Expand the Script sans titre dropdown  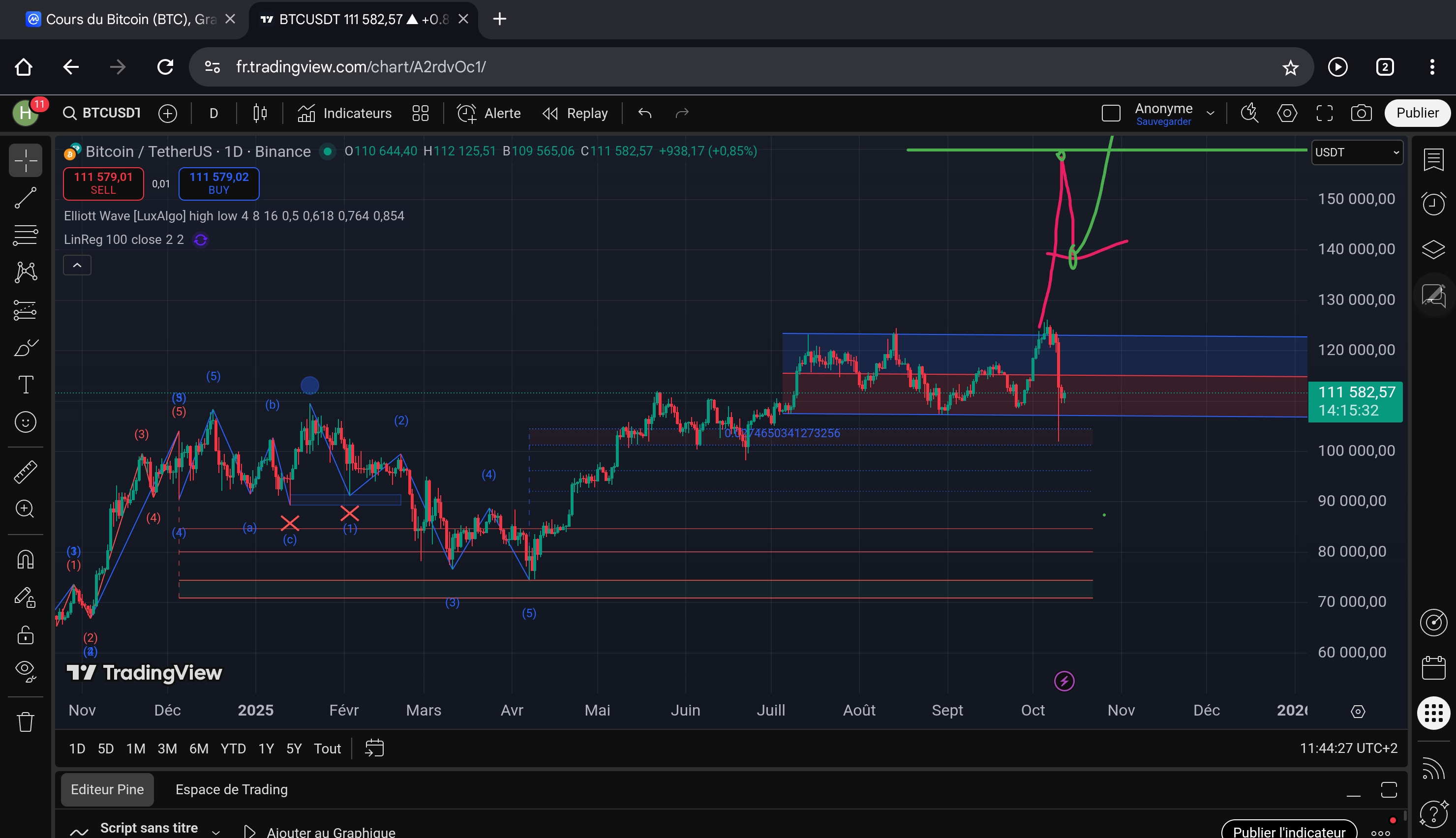[x=216, y=831]
